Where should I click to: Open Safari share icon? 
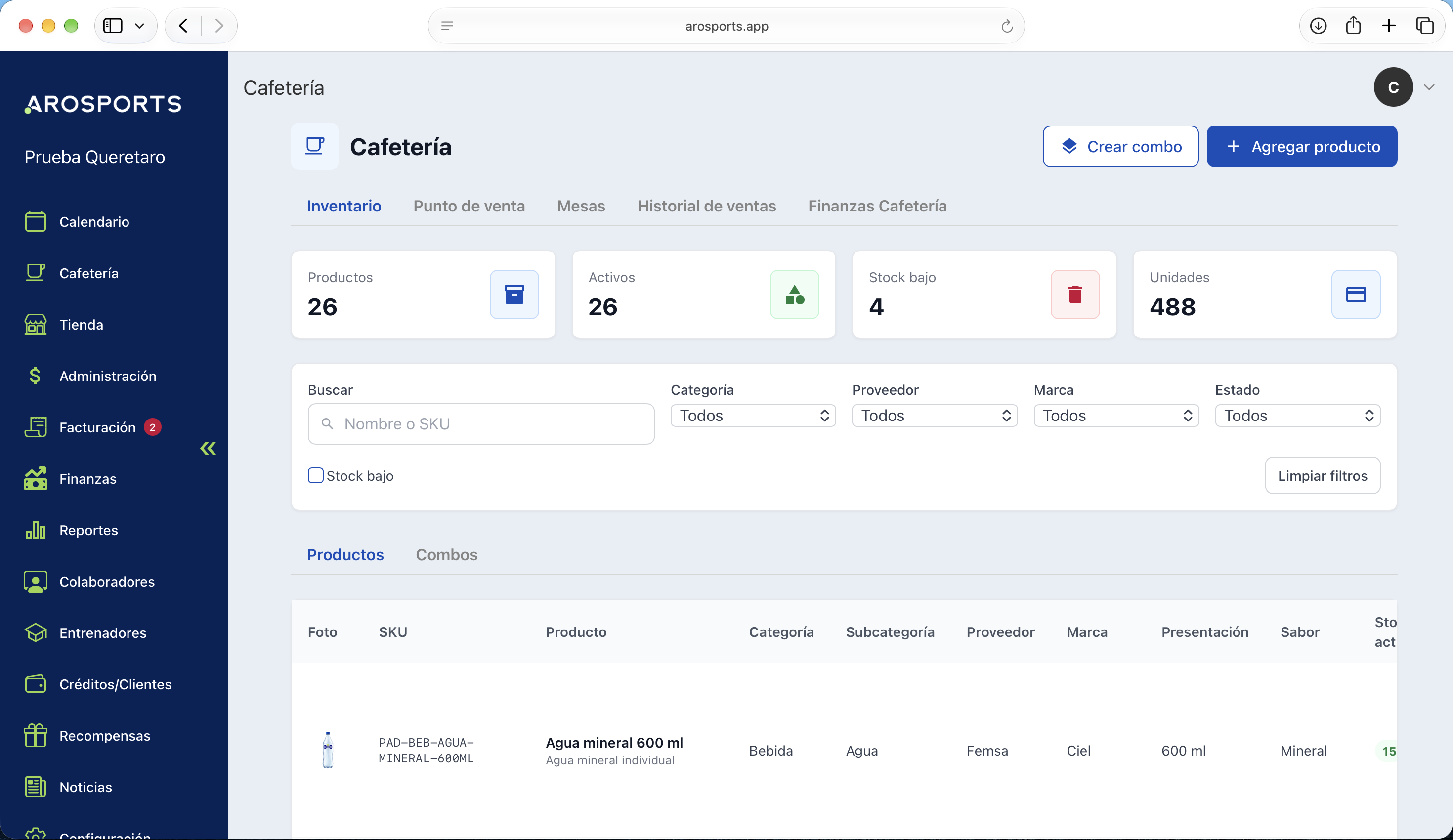point(1353,26)
